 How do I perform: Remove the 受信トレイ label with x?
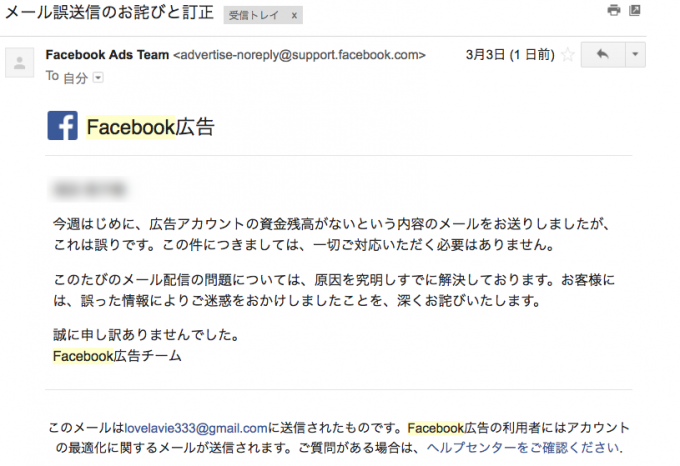click(x=294, y=16)
